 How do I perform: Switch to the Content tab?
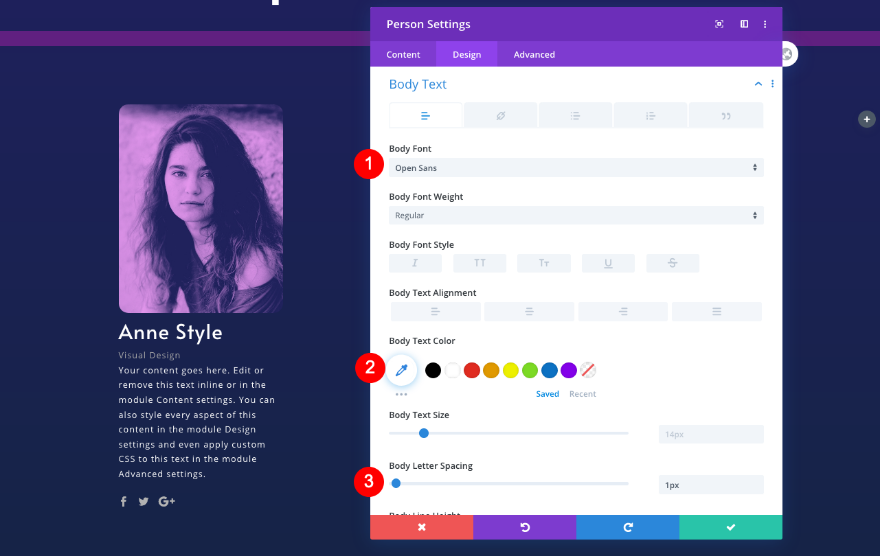point(403,54)
